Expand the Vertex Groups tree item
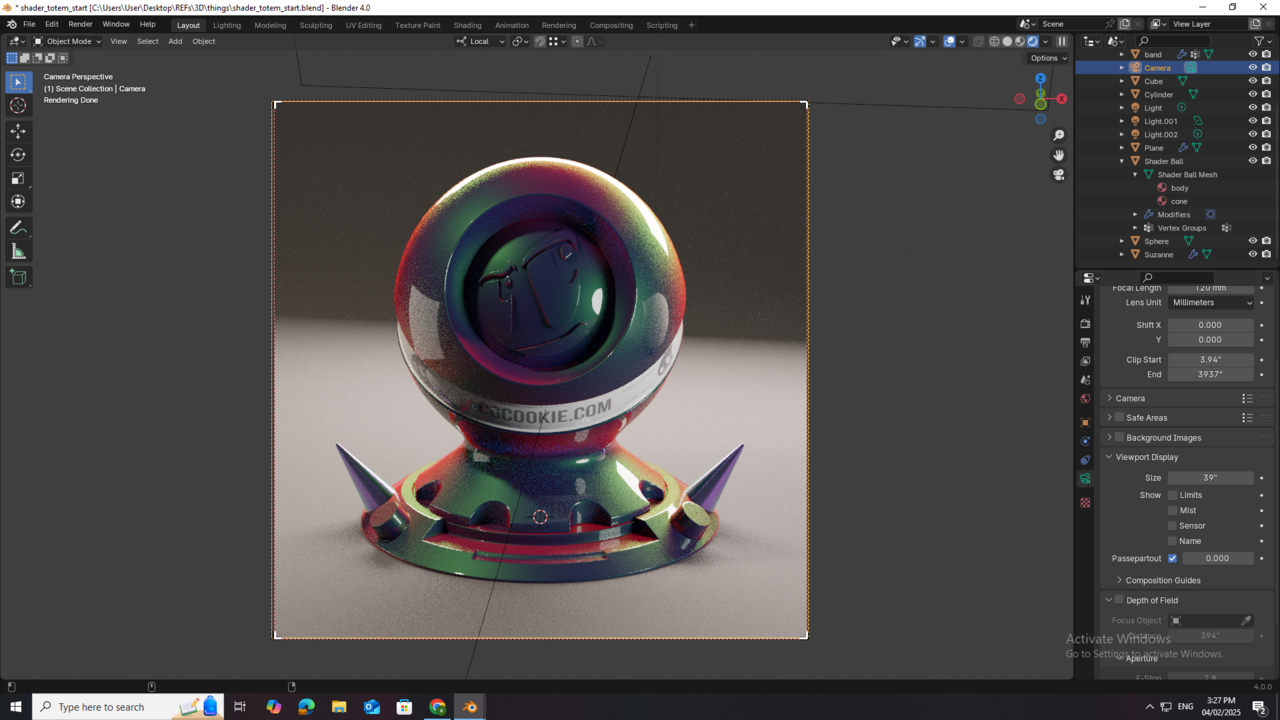Screen dimensions: 1280x720 click(x=1135, y=228)
